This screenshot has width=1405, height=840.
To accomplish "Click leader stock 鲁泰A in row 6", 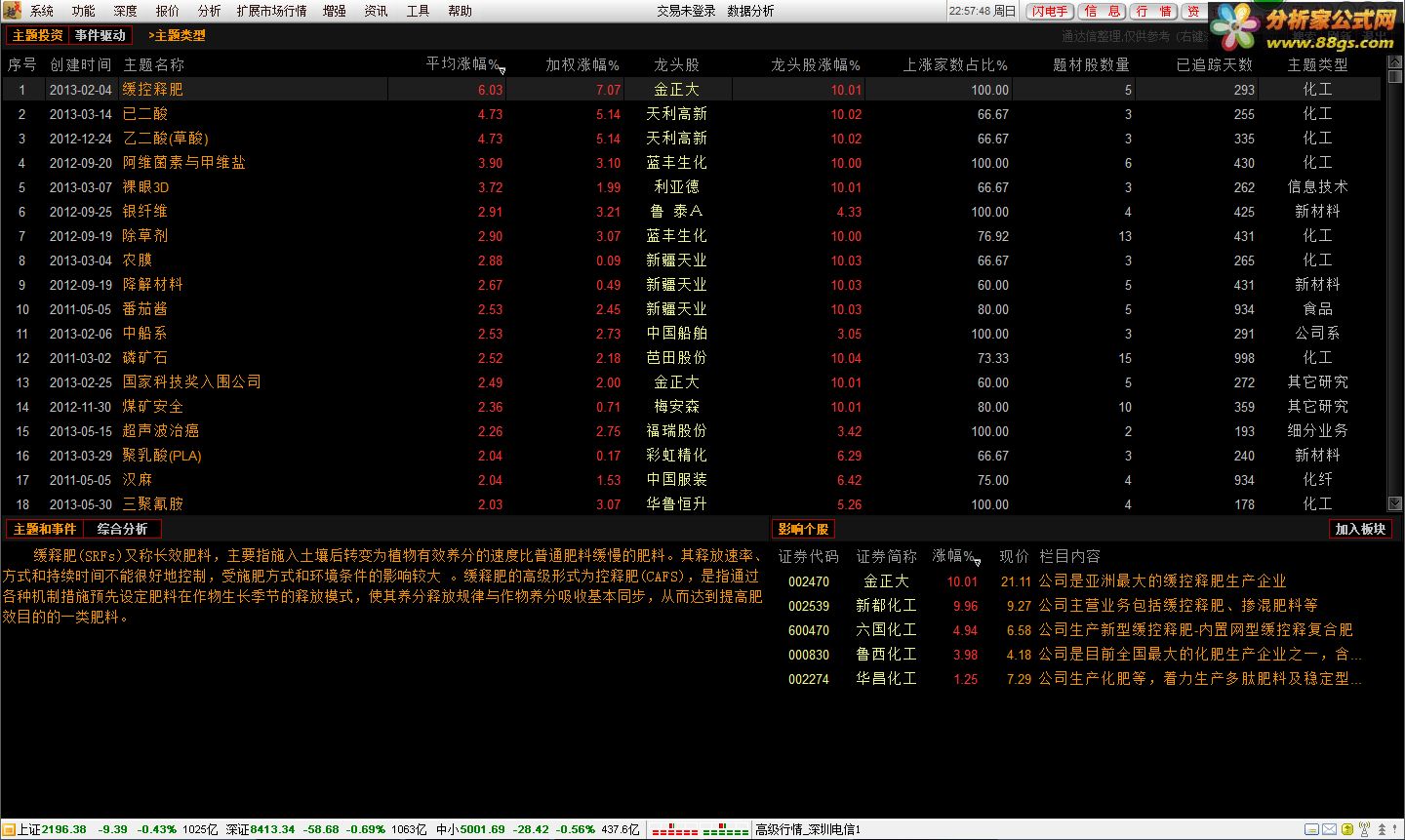I will click(676, 212).
